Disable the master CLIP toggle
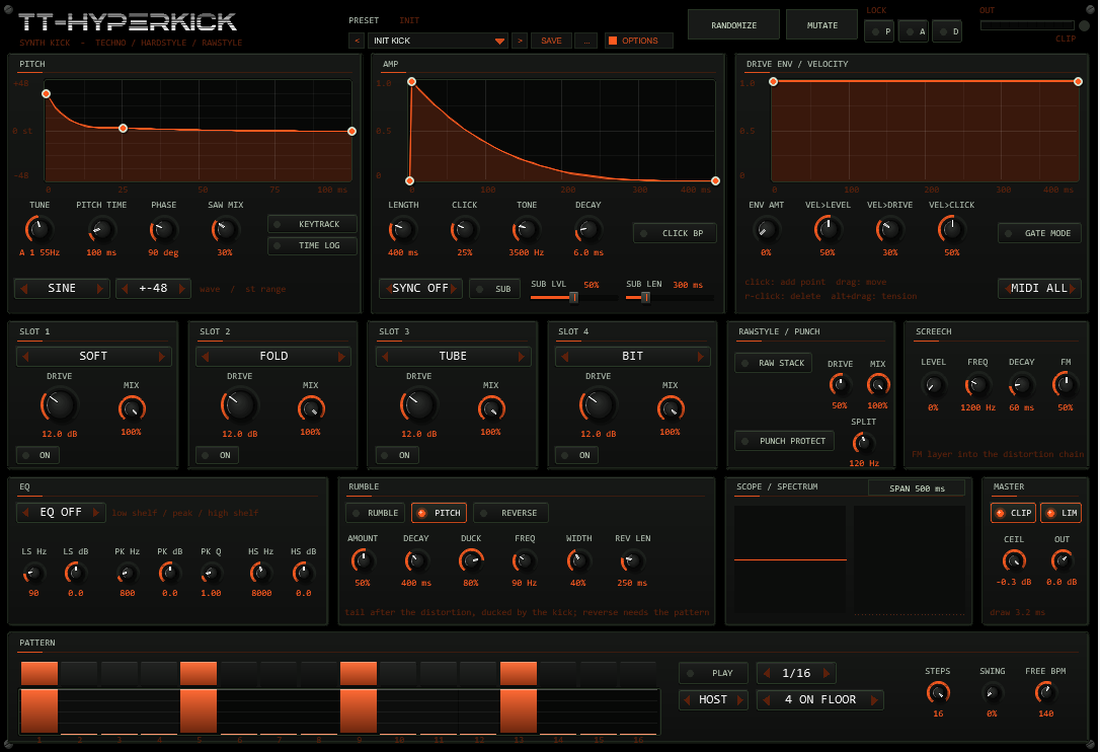This screenshot has width=1100, height=752. [1013, 513]
